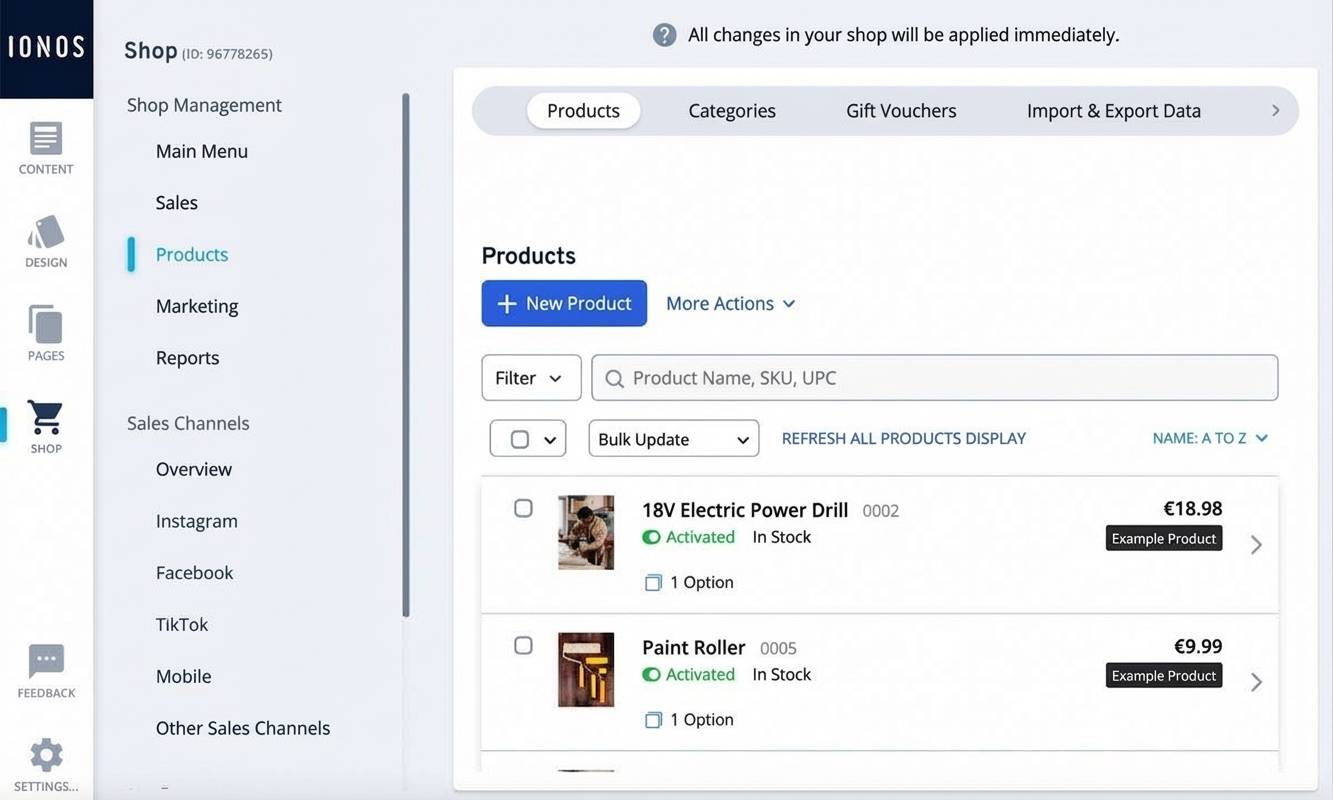Click Refresh All Products Display link
The height and width of the screenshot is (800, 1333).
click(x=903, y=438)
